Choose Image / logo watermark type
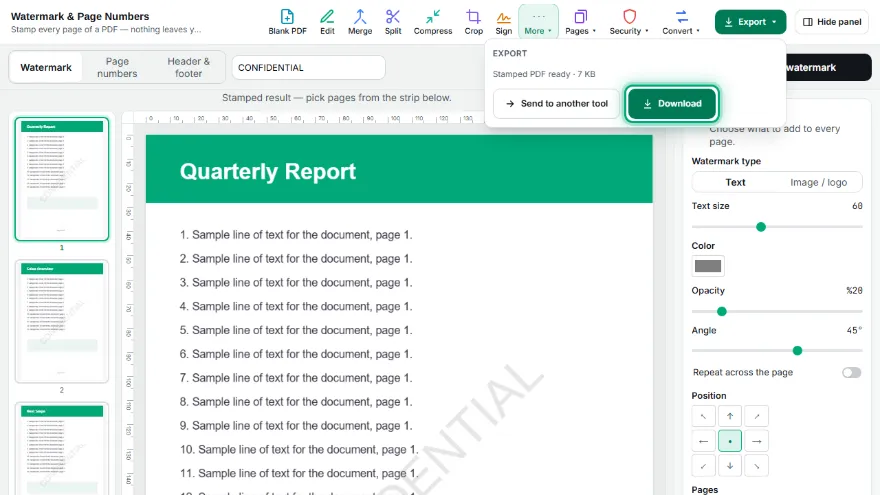The height and width of the screenshot is (495, 880). tap(818, 182)
